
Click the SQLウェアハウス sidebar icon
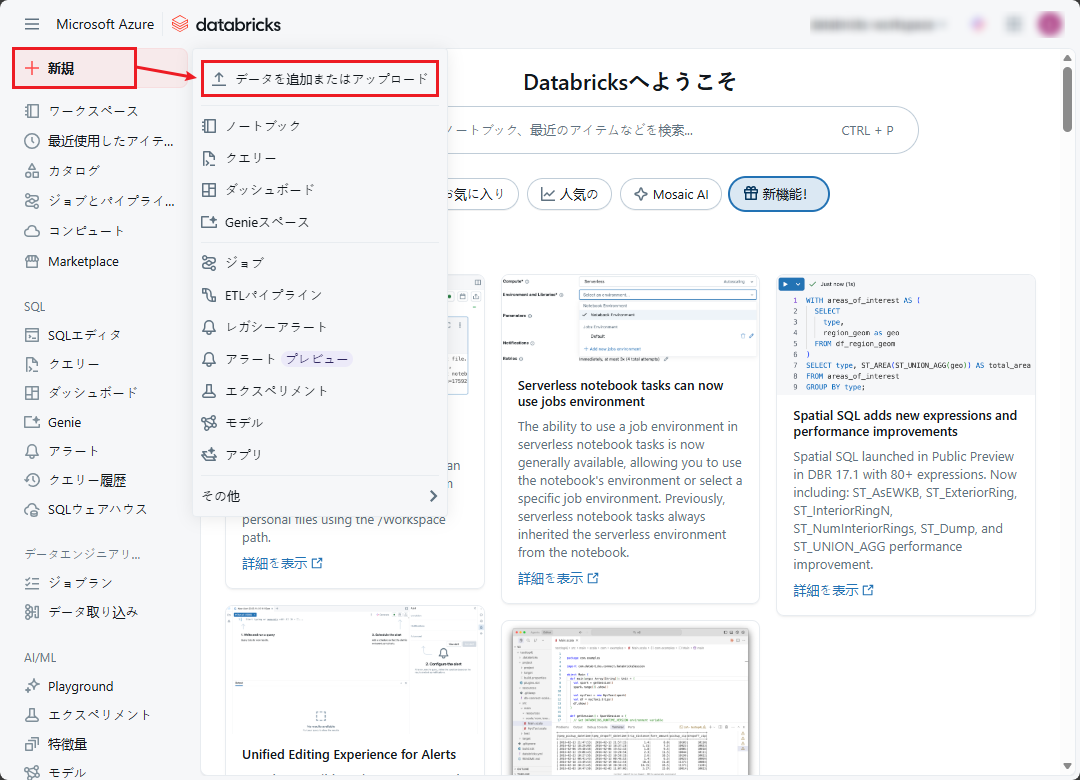pyautogui.click(x=32, y=509)
